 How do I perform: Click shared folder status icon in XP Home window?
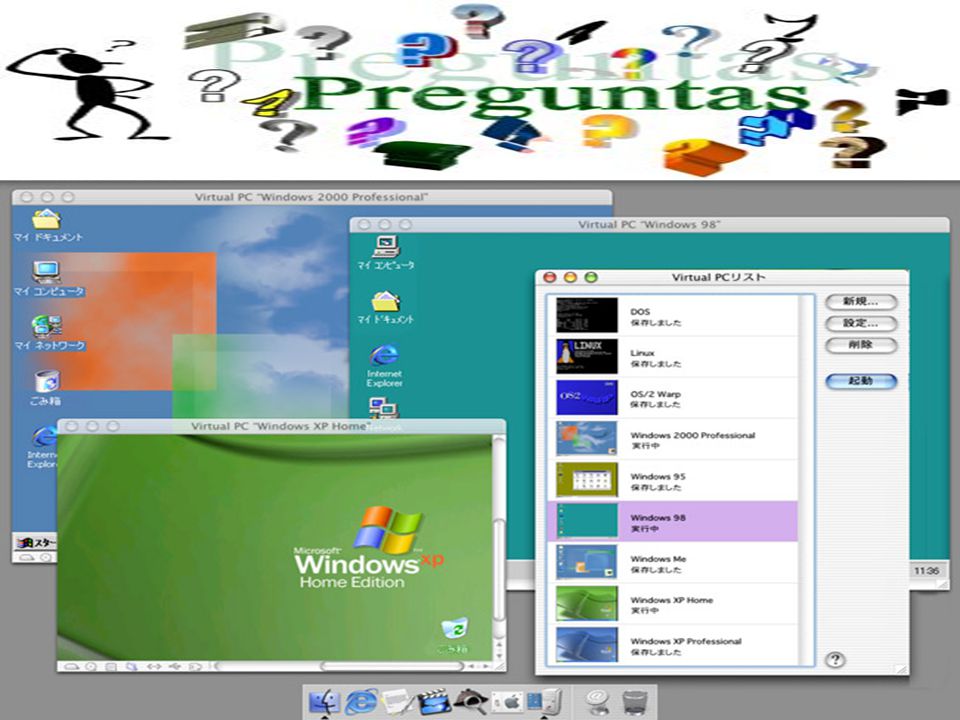[132, 666]
